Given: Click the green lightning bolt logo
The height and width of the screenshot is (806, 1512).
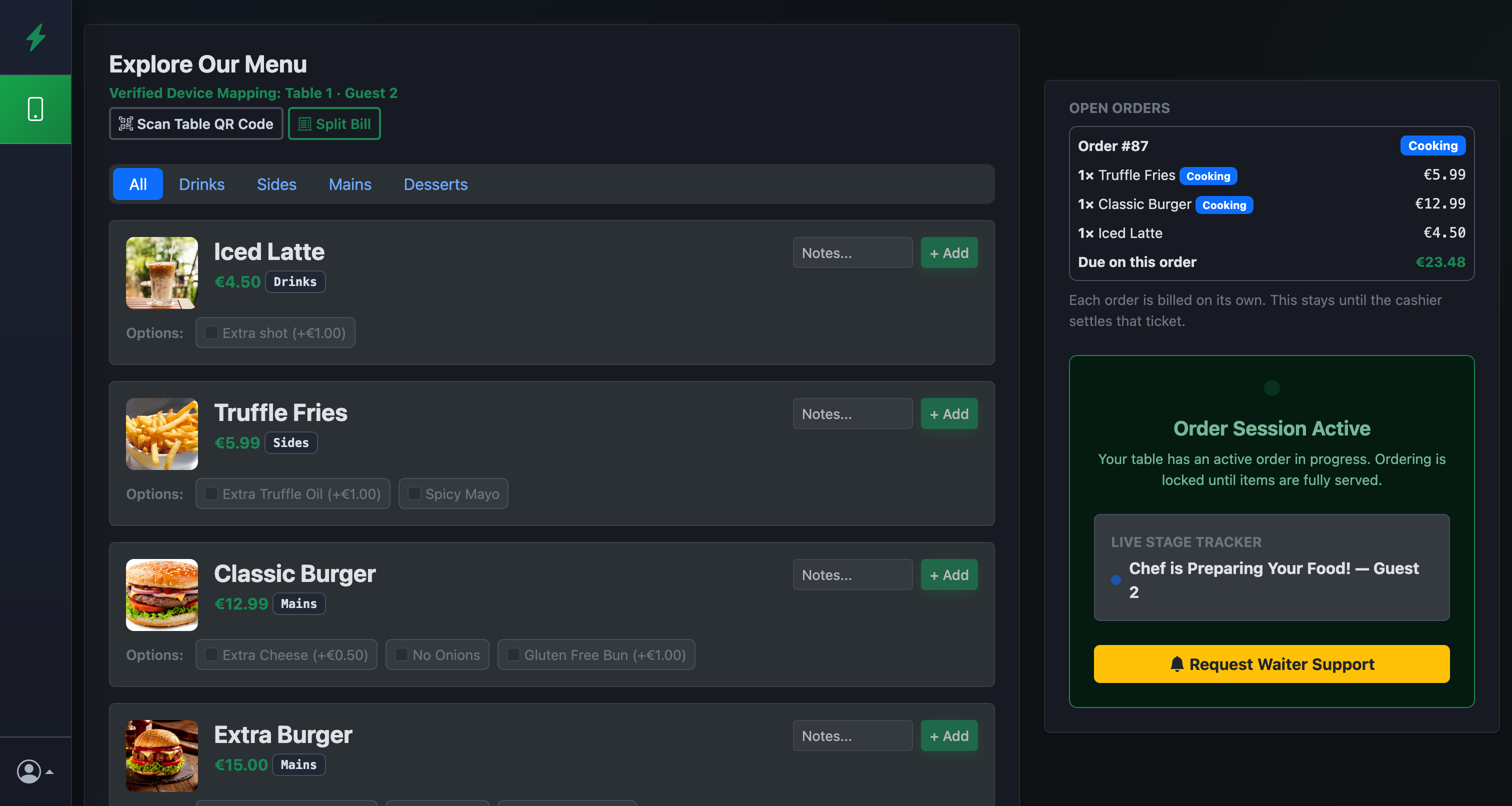Looking at the screenshot, I should [x=36, y=37].
